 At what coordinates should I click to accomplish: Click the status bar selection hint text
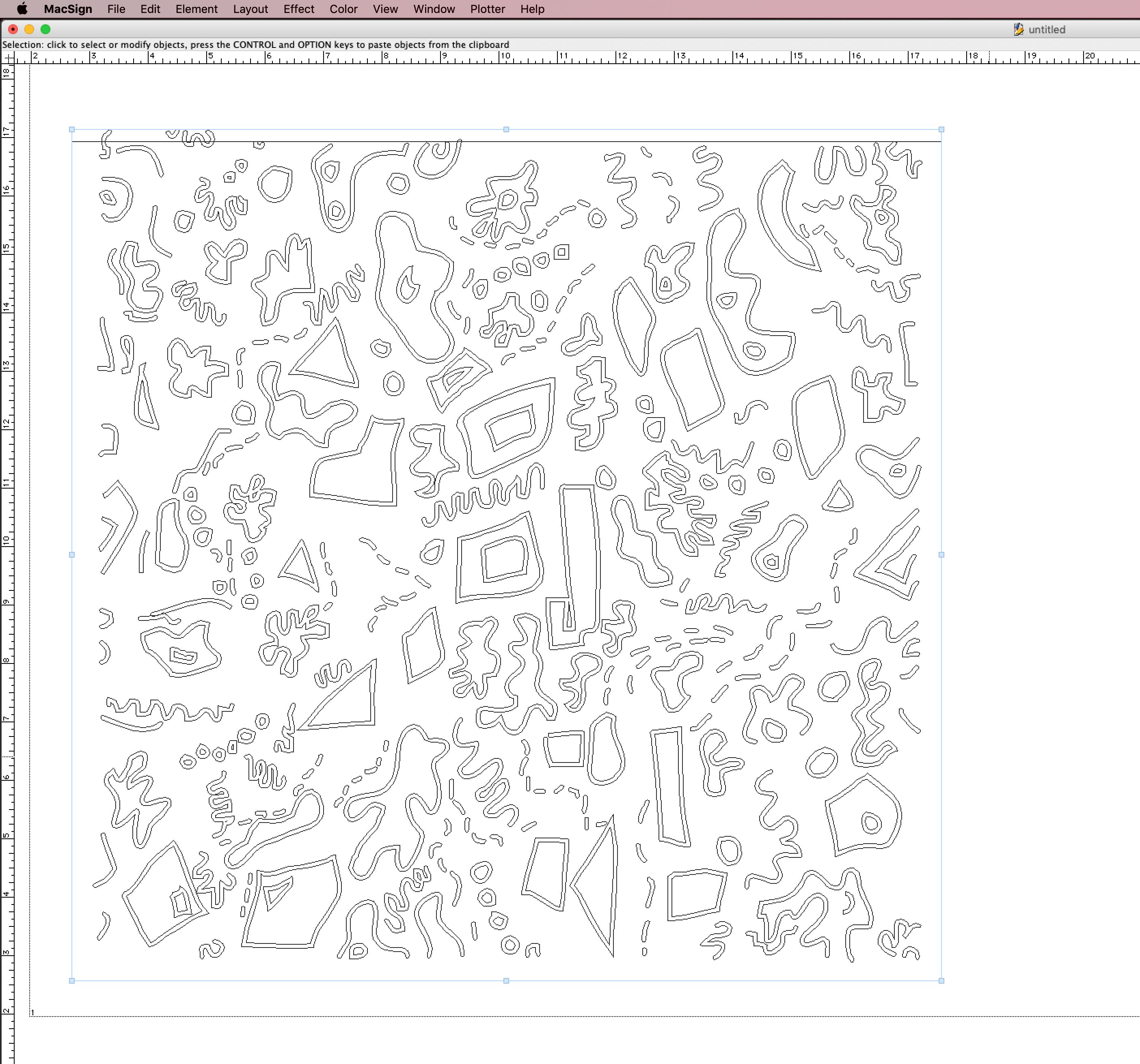point(256,45)
